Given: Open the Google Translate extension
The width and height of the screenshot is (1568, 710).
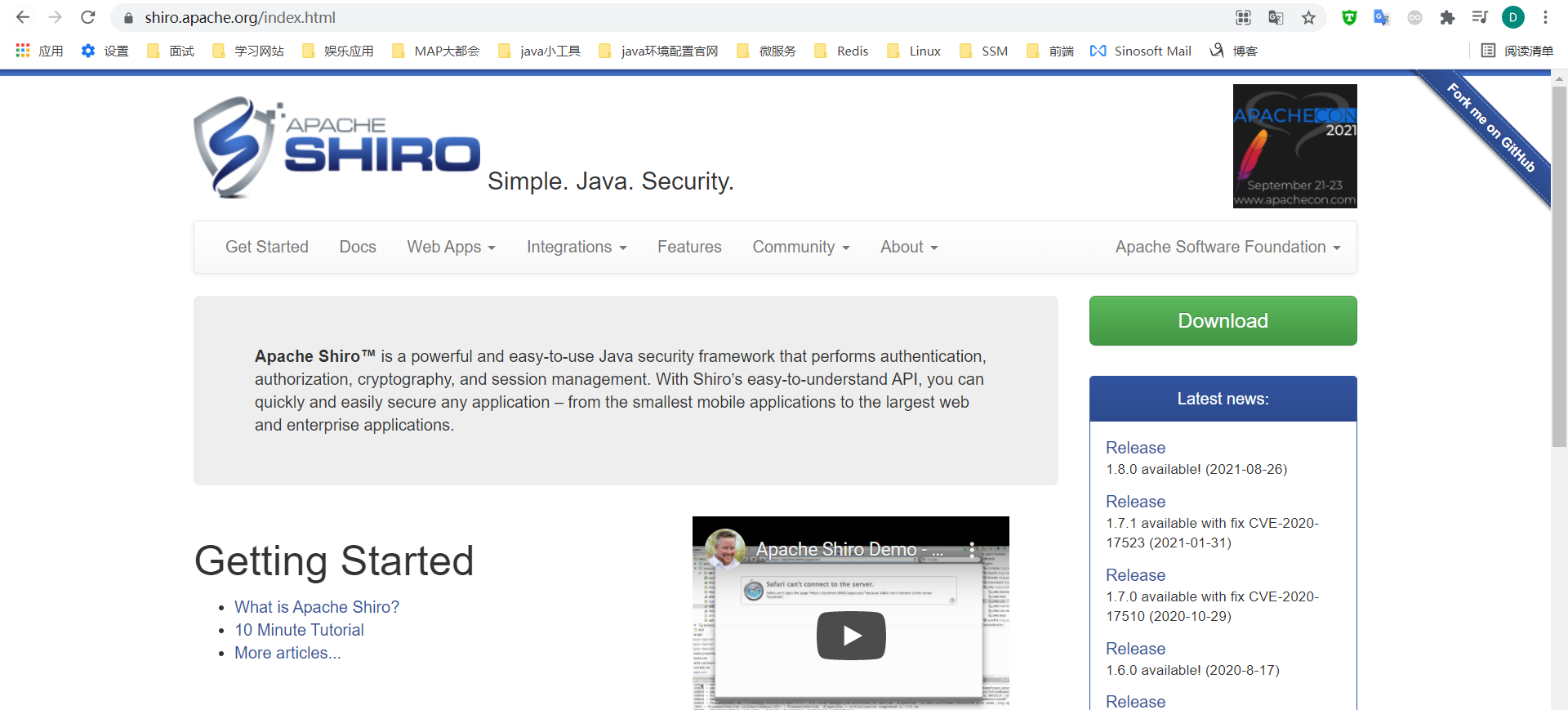Looking at the screenshot, I should click(x=1382, y=17).
